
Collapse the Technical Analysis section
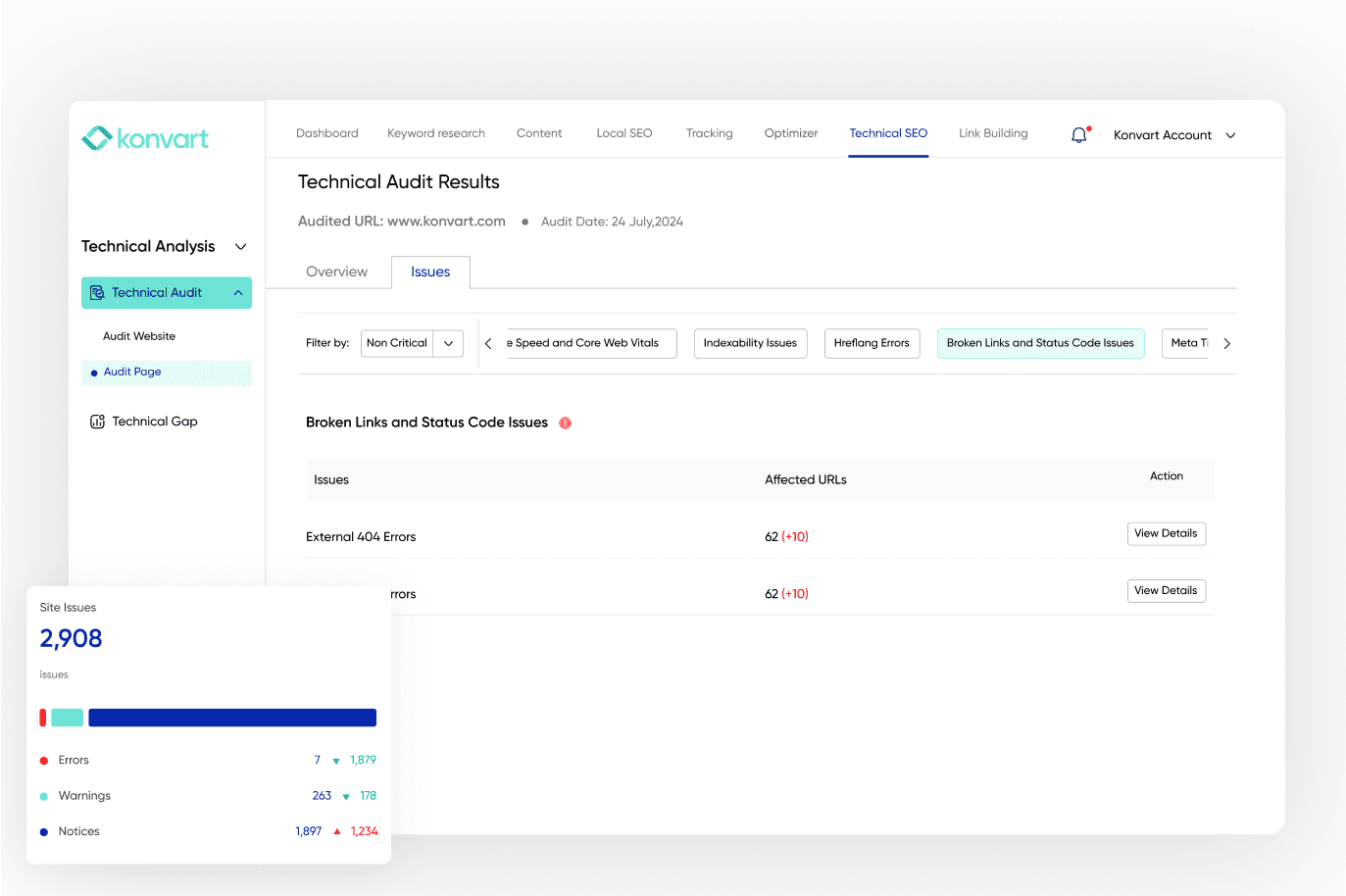pyautogui.click(x=240, y=247)
